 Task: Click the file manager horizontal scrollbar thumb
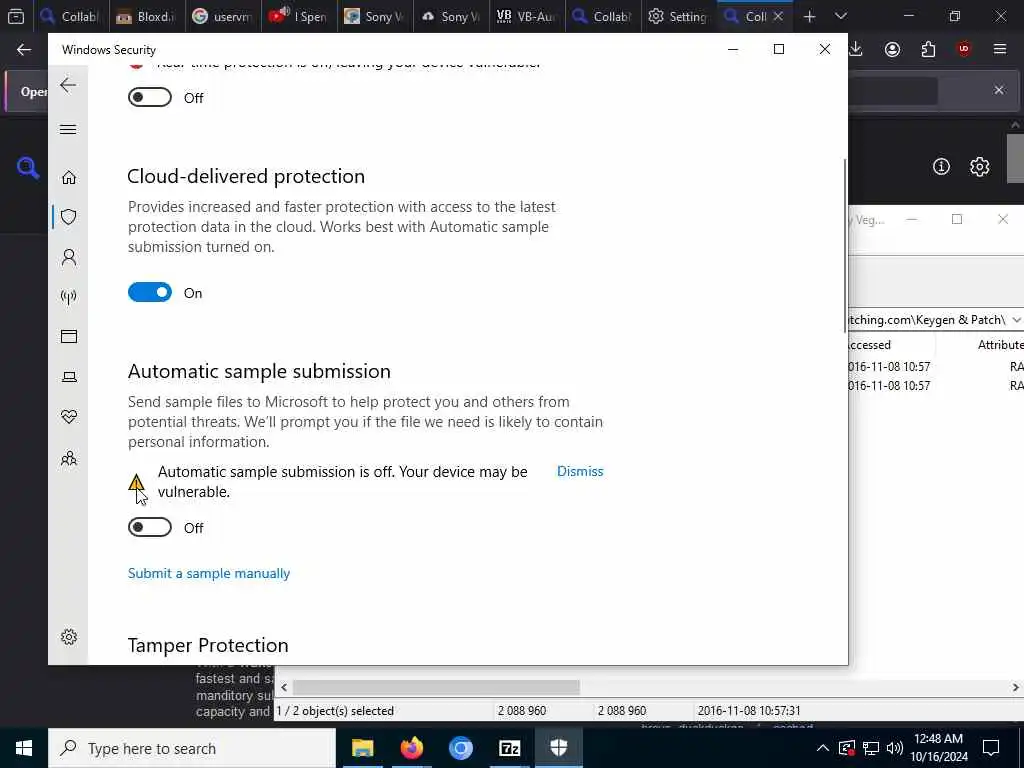pyautogui.click(x=436, y=687)
